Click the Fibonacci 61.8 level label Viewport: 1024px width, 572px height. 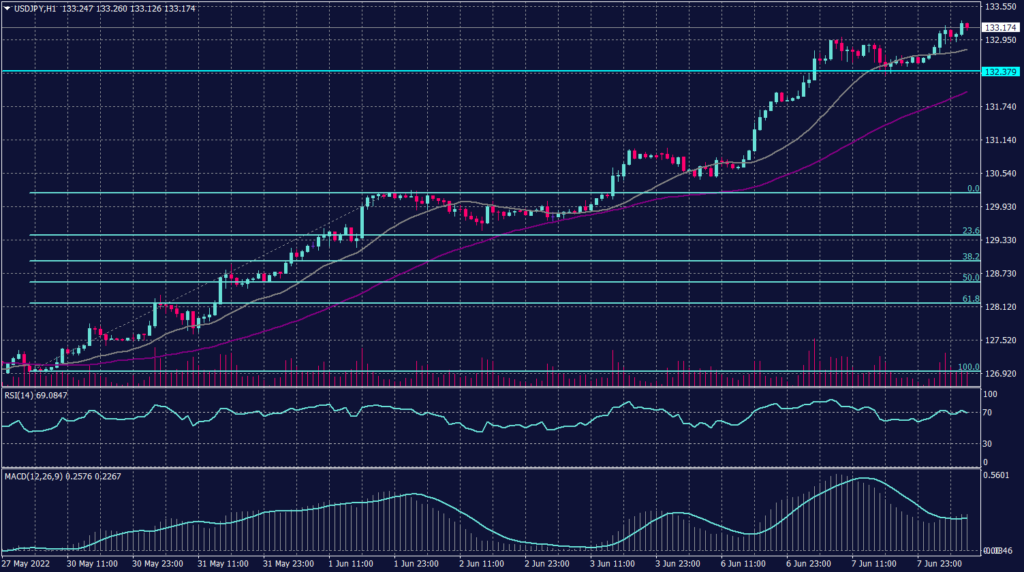pyautogui.click(x=969, y=298)
